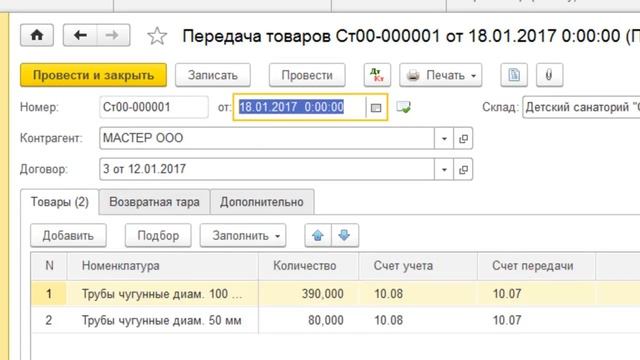
Task: Click quantity cell 390,000
Action: (x=309, y=294)
